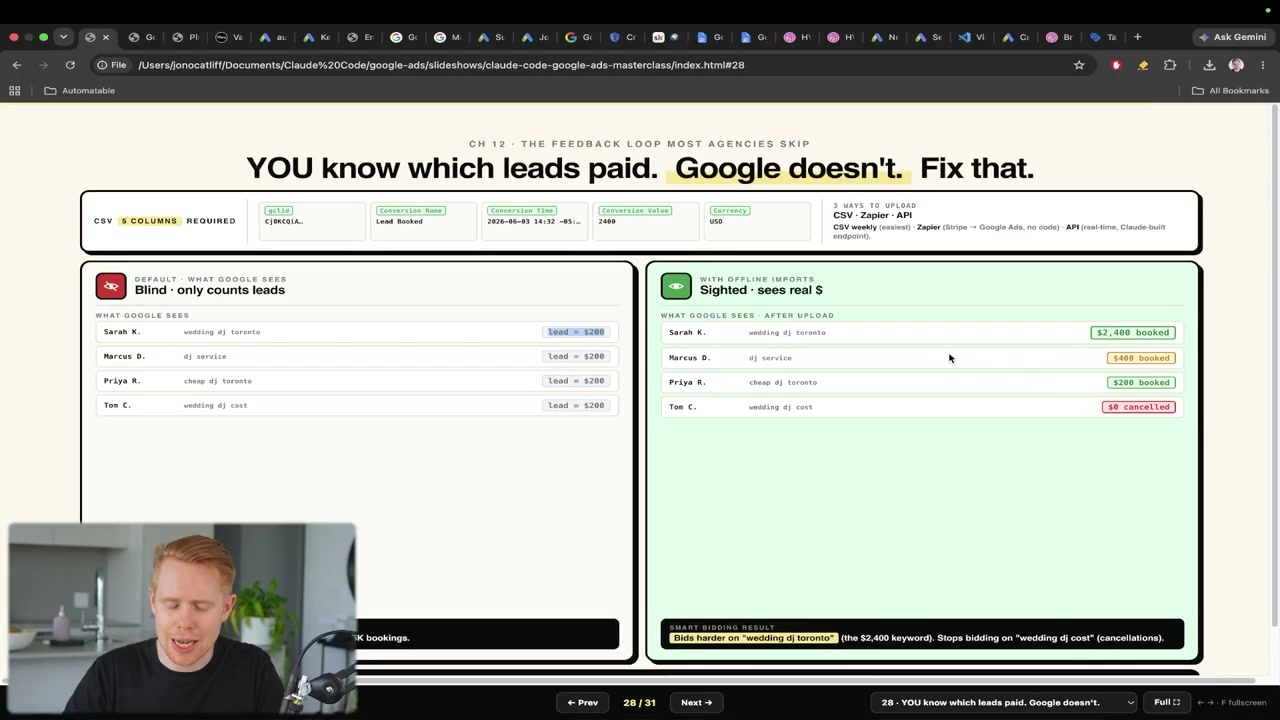Open the All Bookmarks folder
This screenshot has height=720, width=1280.
point(1230,90)
